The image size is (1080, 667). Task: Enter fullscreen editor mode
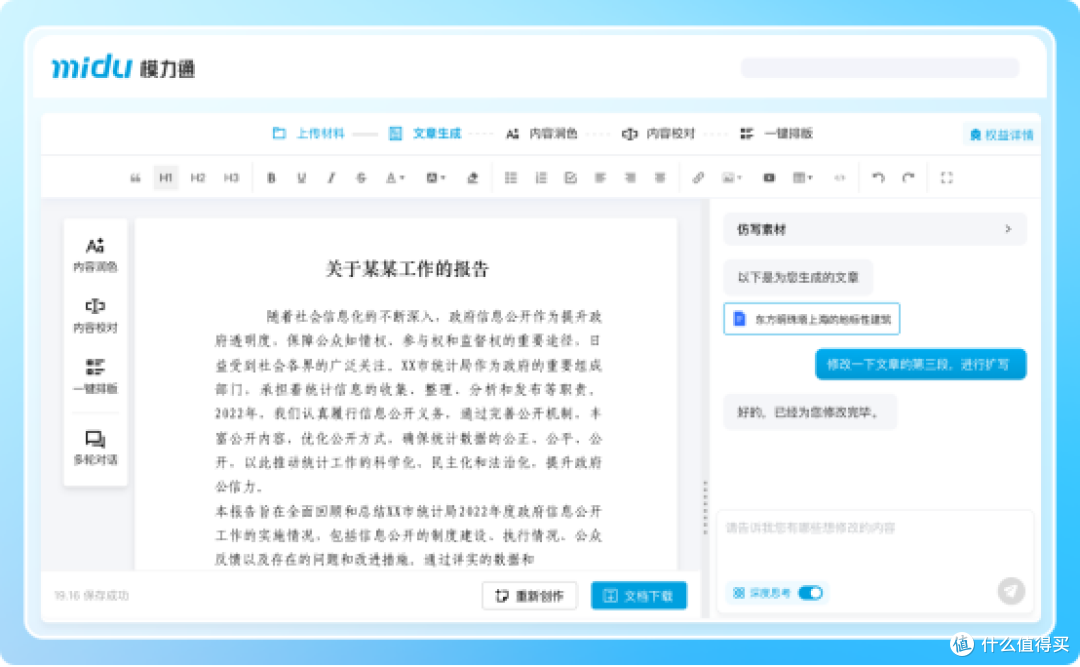(x=946, y=178)
